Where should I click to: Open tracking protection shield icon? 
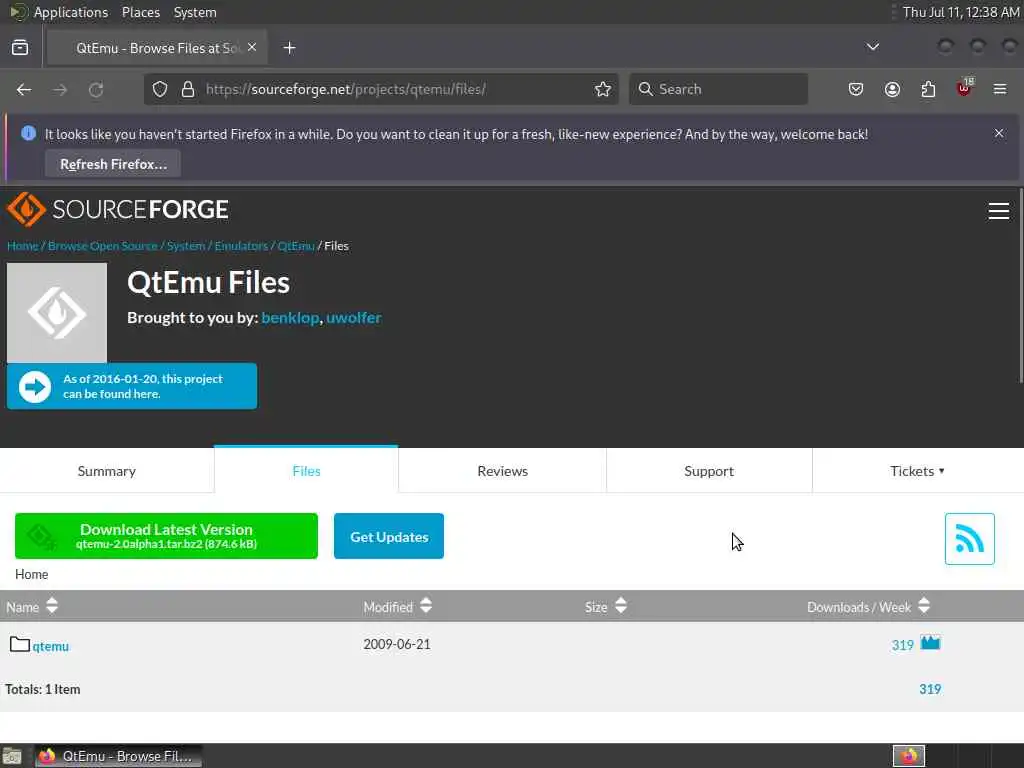tap(160, 89)
